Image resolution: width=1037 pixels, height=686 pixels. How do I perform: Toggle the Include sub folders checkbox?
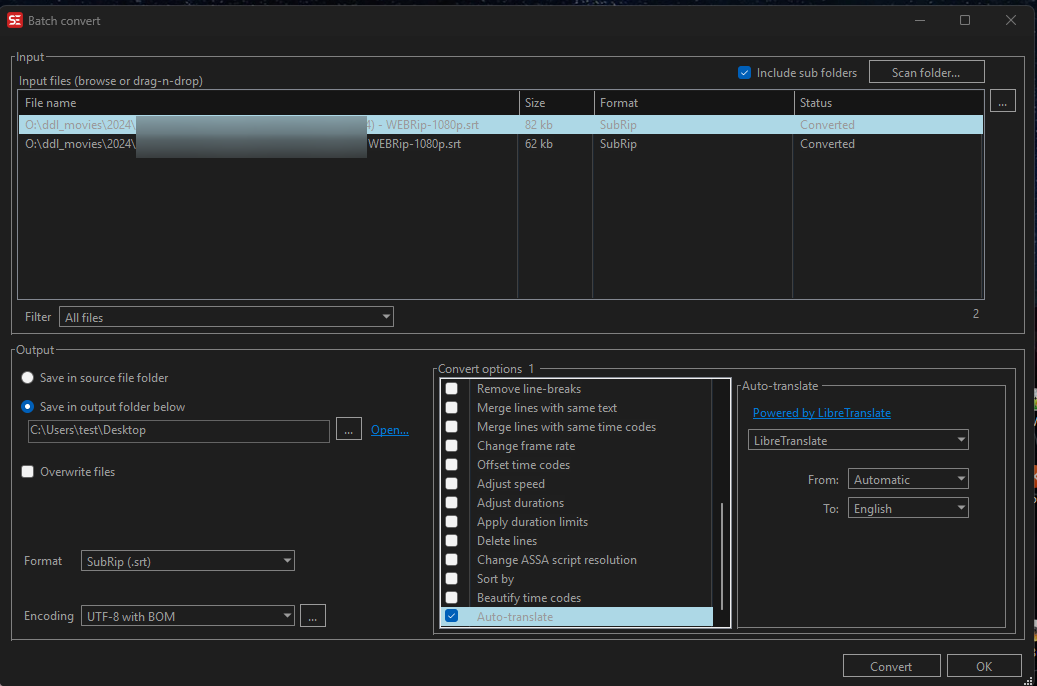click(x=744, y=72)
